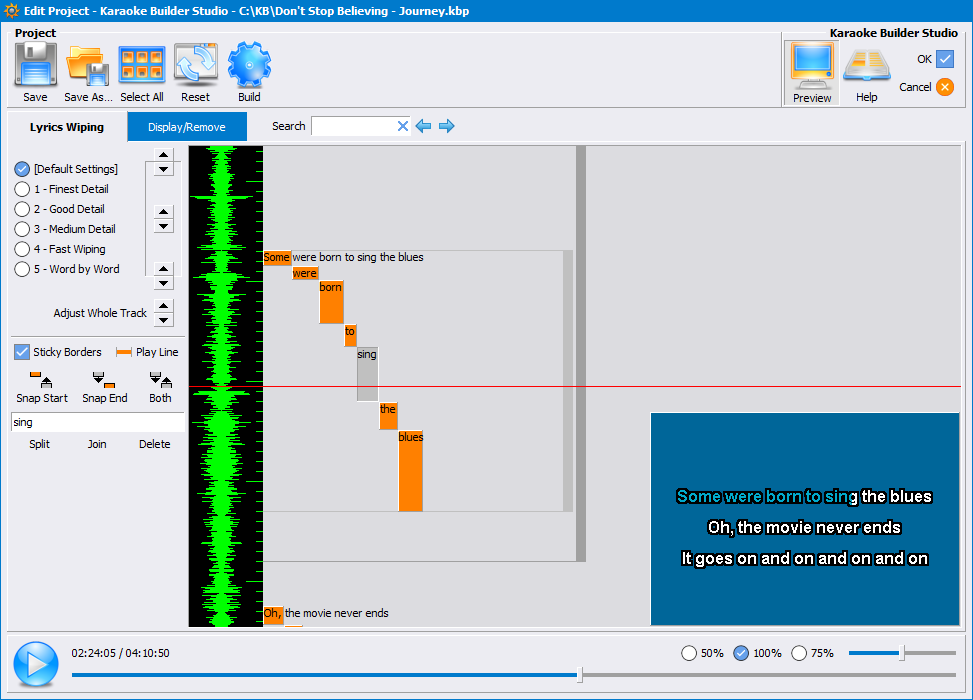Click the third stepper's down arrow

163,283
